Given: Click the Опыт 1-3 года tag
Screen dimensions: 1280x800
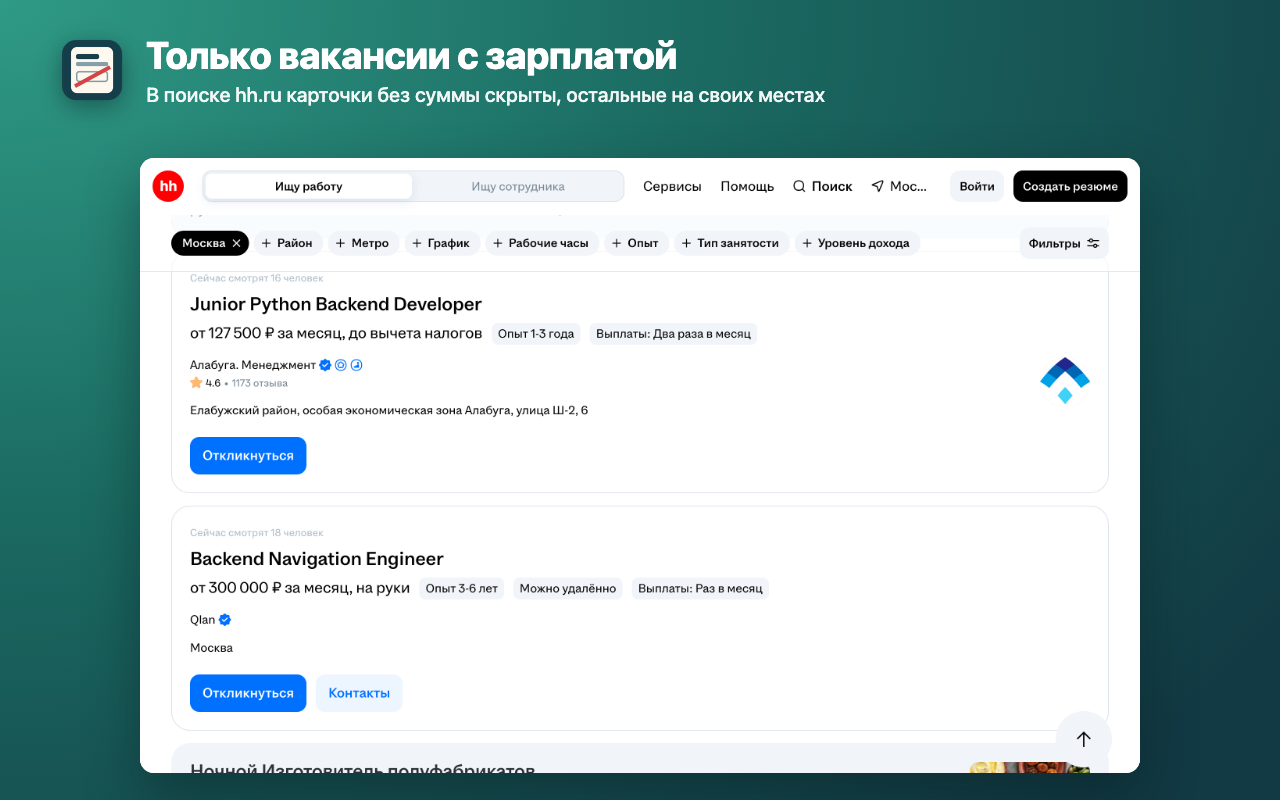Looking at the screenshot, I should (x=536, y=334).
